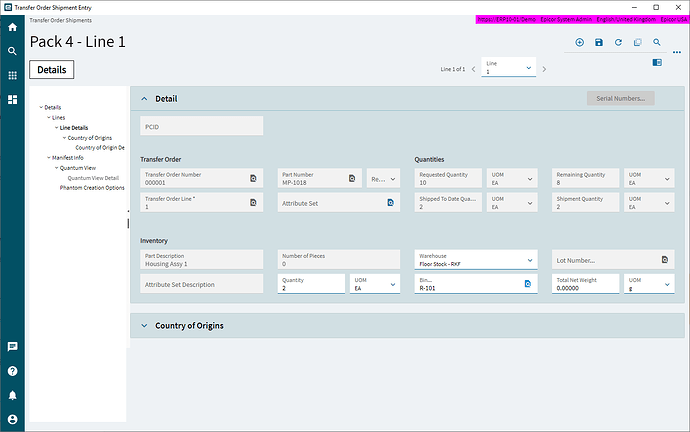Click the Copy toolbar icon
The width and height of the screenshot is (690, 432).
coord(637,42)
